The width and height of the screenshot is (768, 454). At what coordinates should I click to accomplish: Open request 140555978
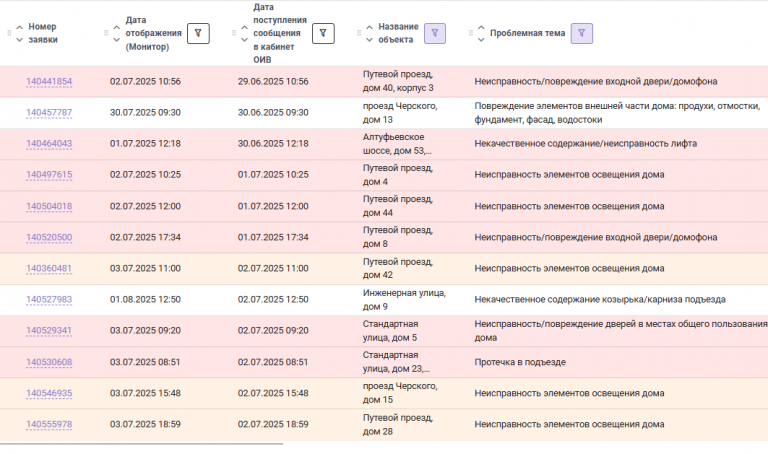click(x=49, y=424)
